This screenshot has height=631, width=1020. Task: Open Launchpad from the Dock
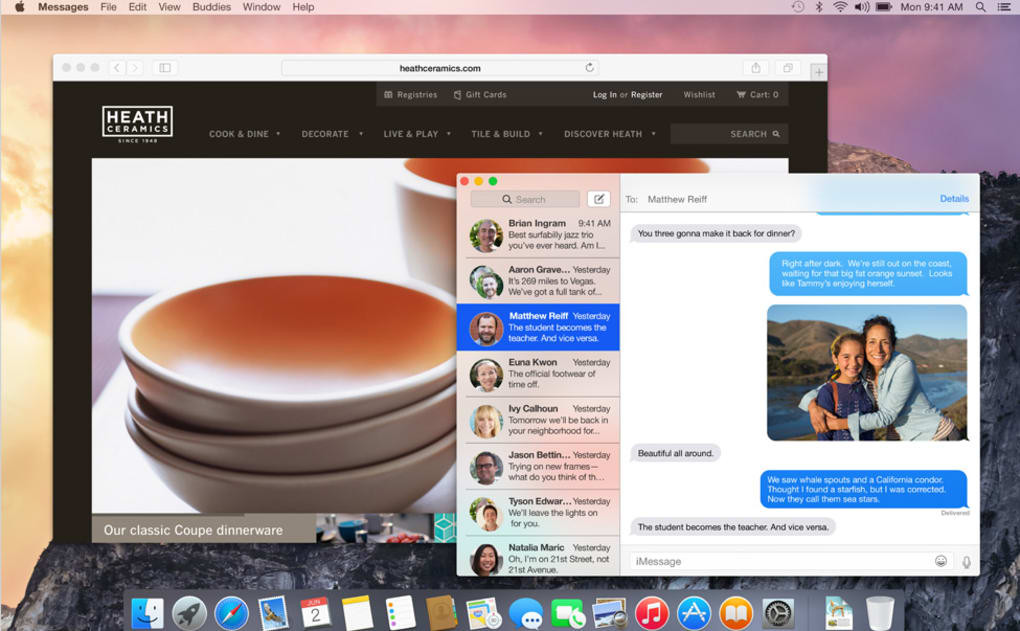(189, 613)
